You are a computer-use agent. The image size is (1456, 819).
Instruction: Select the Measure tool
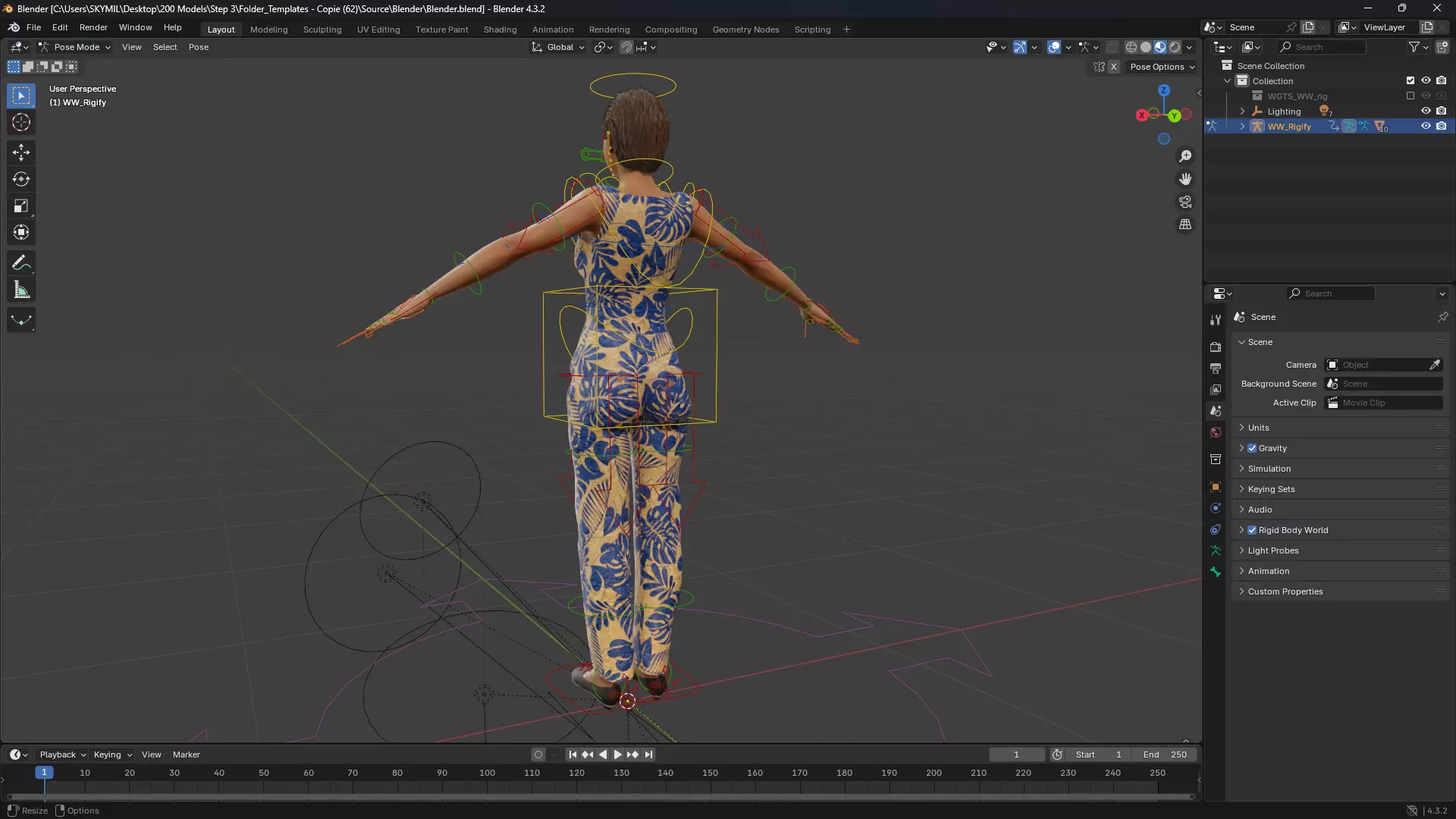click(x=21, y=290)
